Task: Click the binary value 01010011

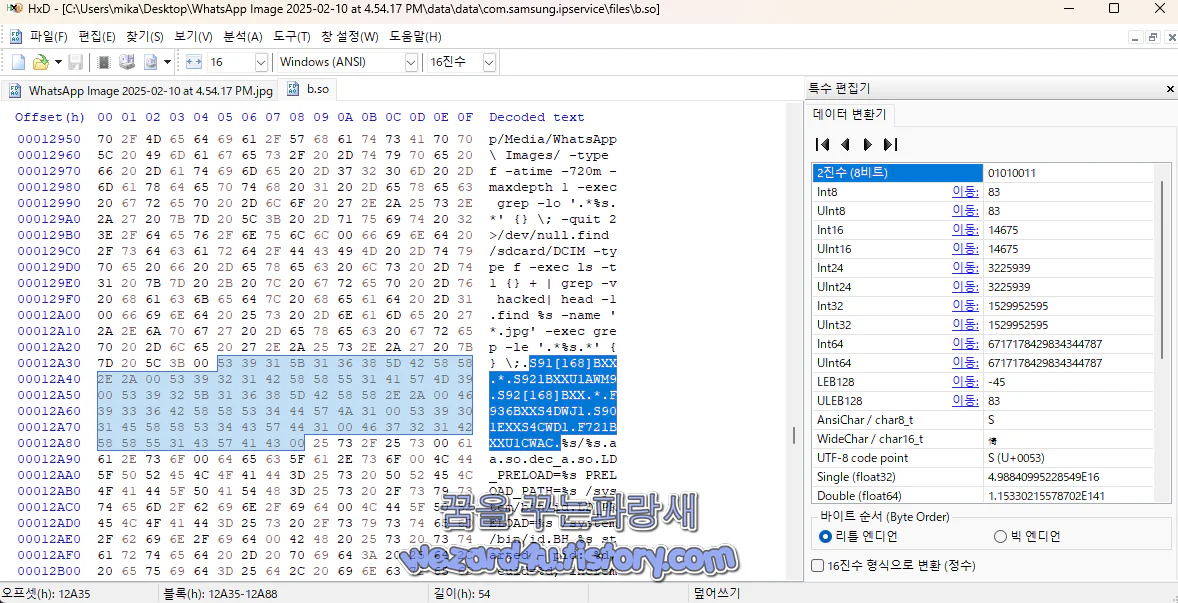Action: (1012, 173)
